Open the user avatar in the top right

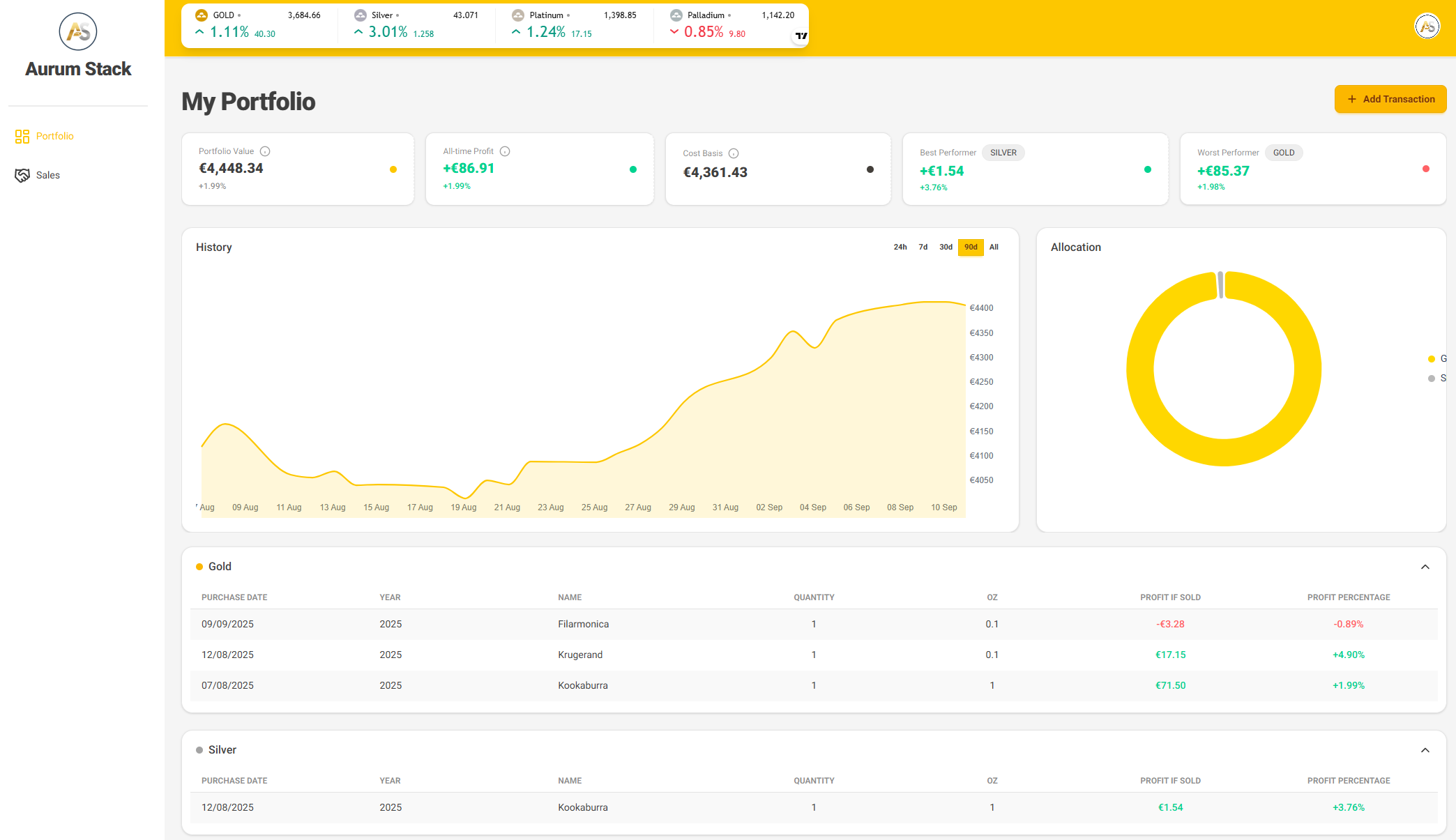coord(1427,26)
